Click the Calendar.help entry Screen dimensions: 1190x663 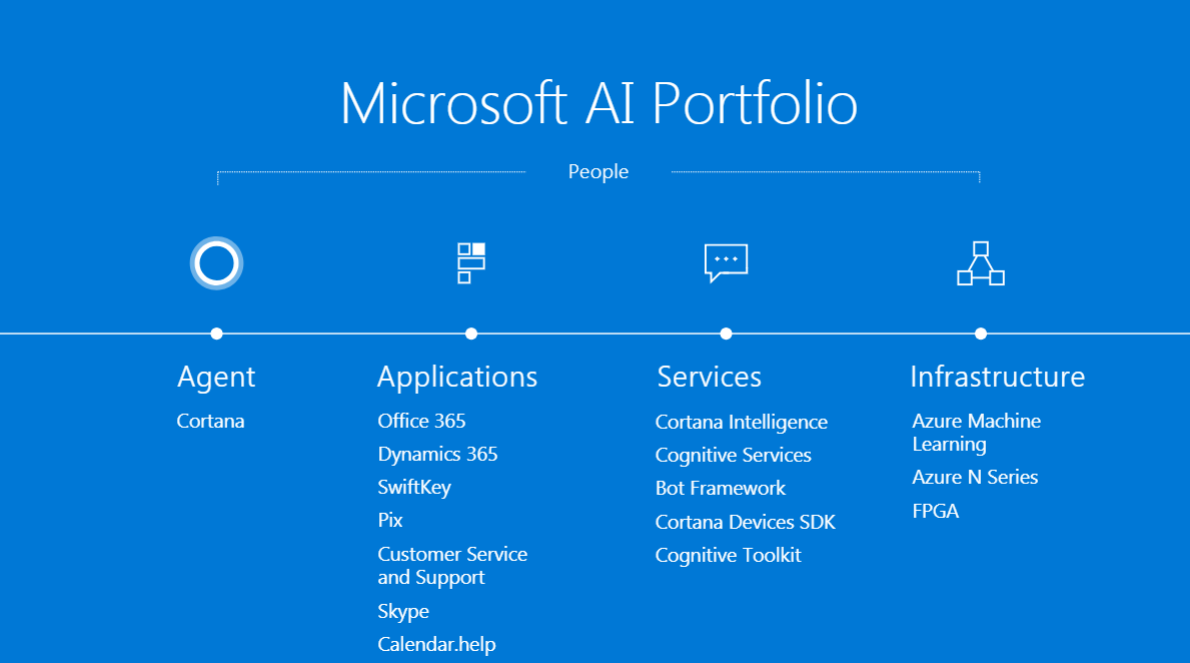(x=436, y=644)
